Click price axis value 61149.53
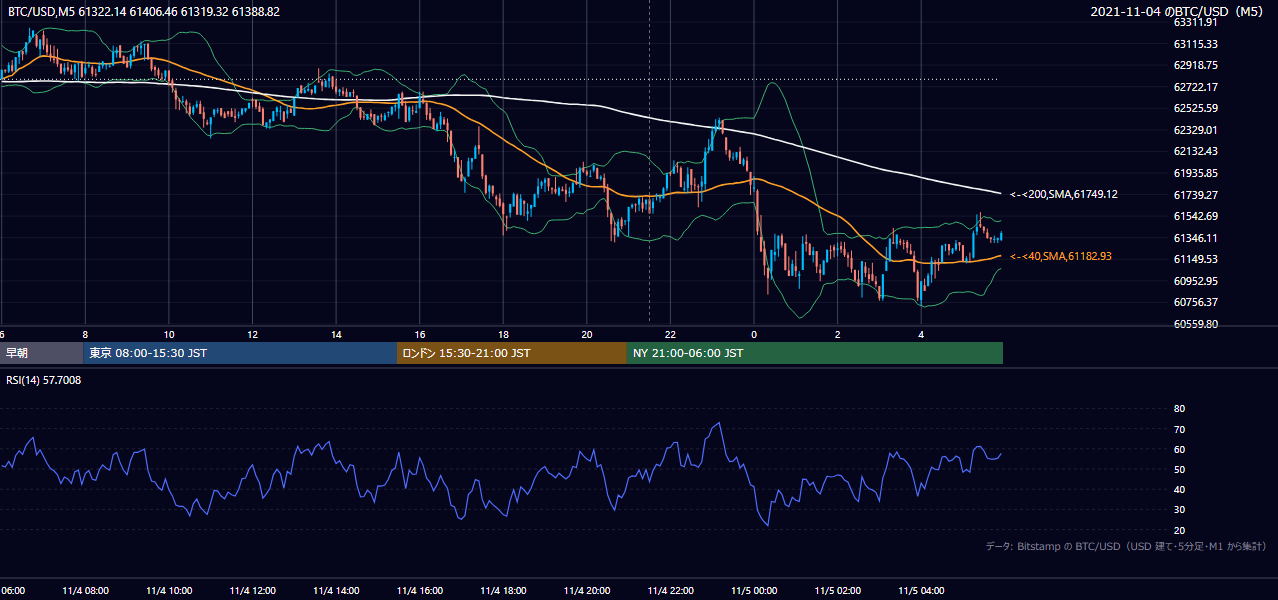 pos(1195,259)
